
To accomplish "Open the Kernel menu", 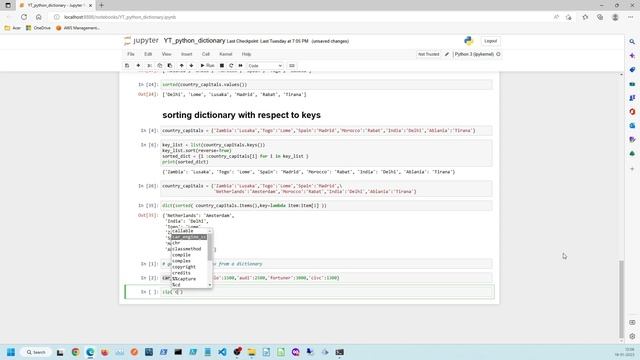I will coord(226,54).
